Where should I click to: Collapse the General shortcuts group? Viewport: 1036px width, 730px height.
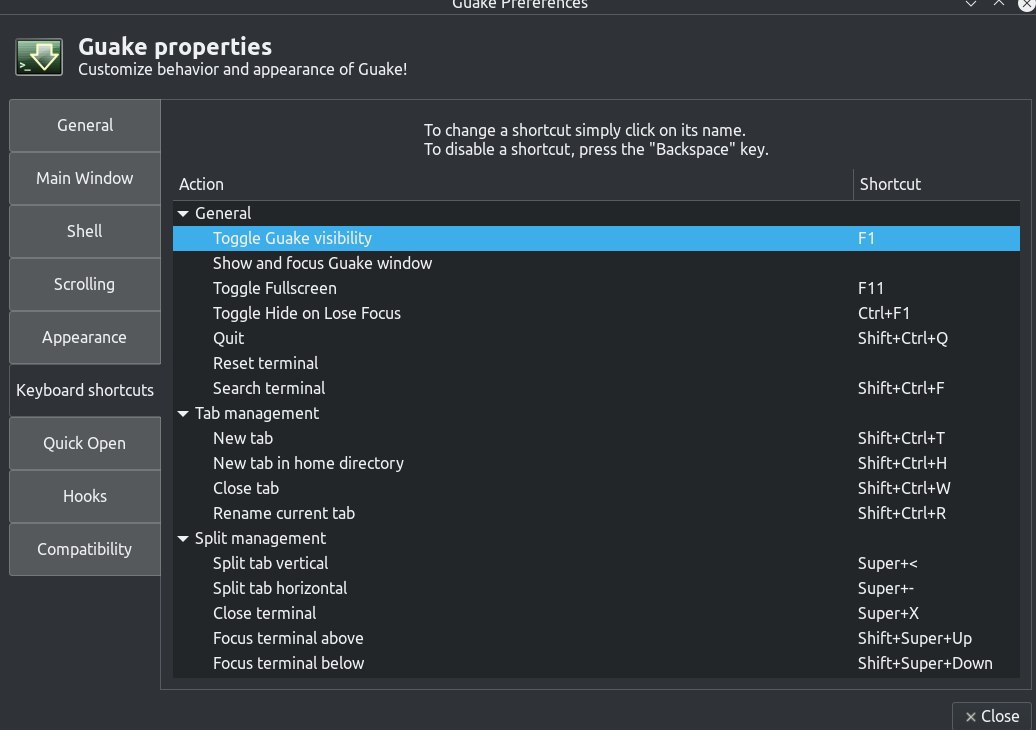183,213
